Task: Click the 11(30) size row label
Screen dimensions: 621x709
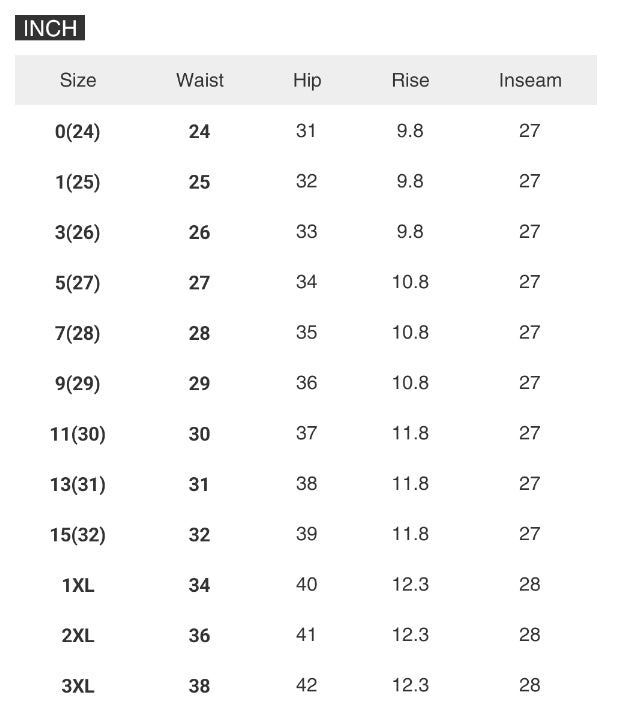Action: coord(78,434)
